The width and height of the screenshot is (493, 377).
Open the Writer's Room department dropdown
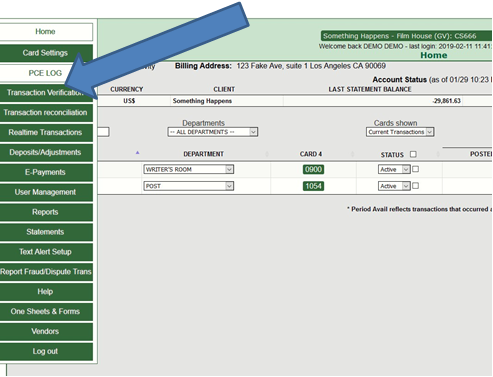(x=189, y=169)
